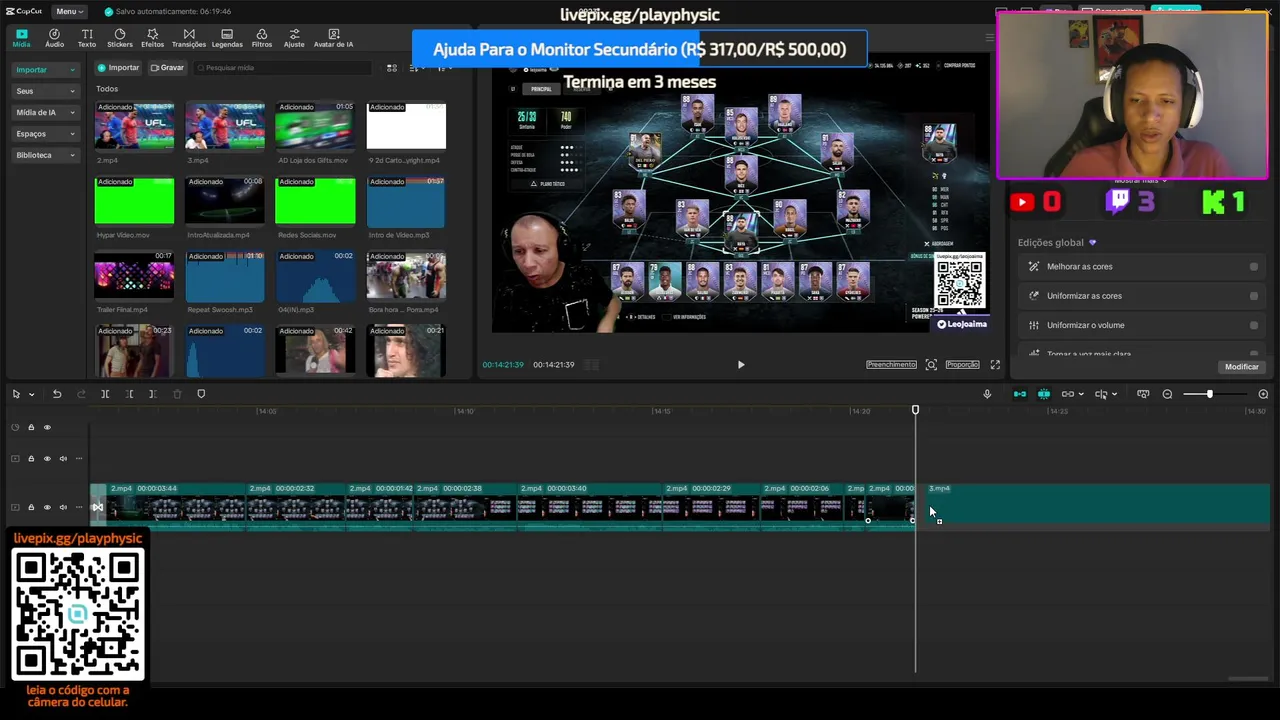The image size is (1280, 720).
Task: Click the Preenchimento button
Action: click(x=891, y=365)
